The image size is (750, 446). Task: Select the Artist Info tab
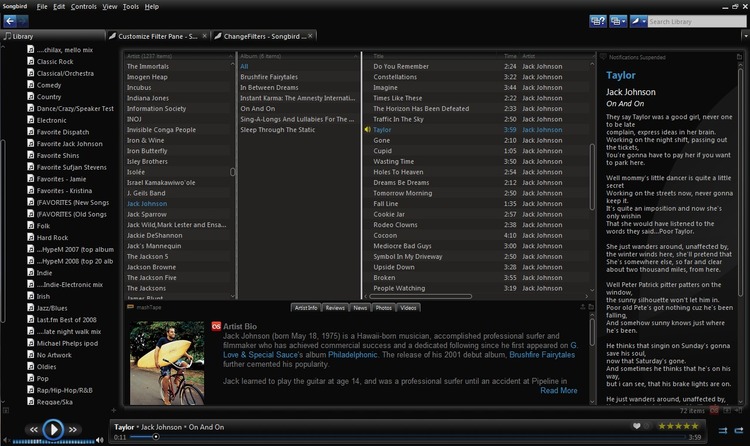[x=306, y=308]
